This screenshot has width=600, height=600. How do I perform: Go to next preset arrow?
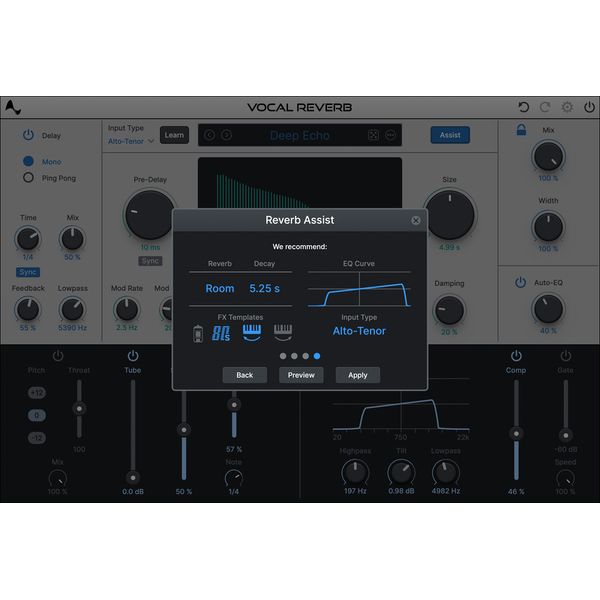click(x=226, y=135)
